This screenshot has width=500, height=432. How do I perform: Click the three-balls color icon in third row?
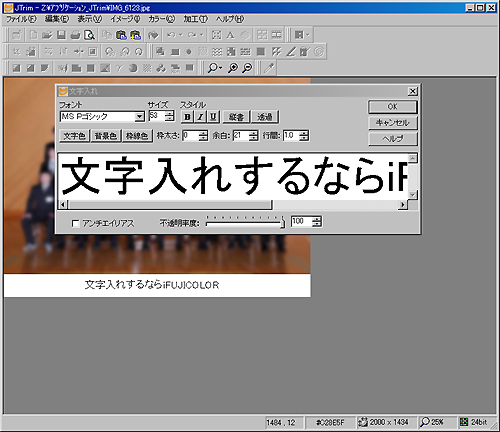point(161,68)
